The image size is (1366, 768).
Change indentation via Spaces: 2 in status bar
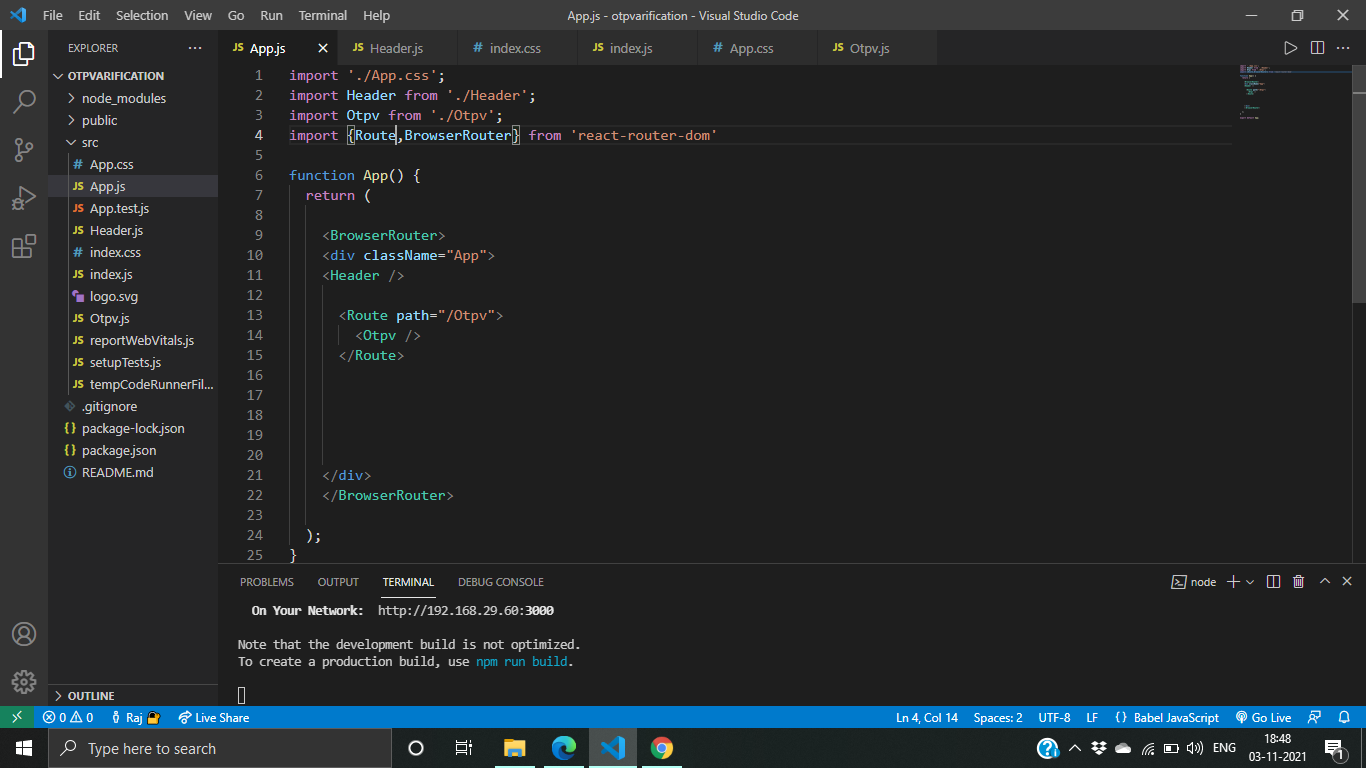998,717
